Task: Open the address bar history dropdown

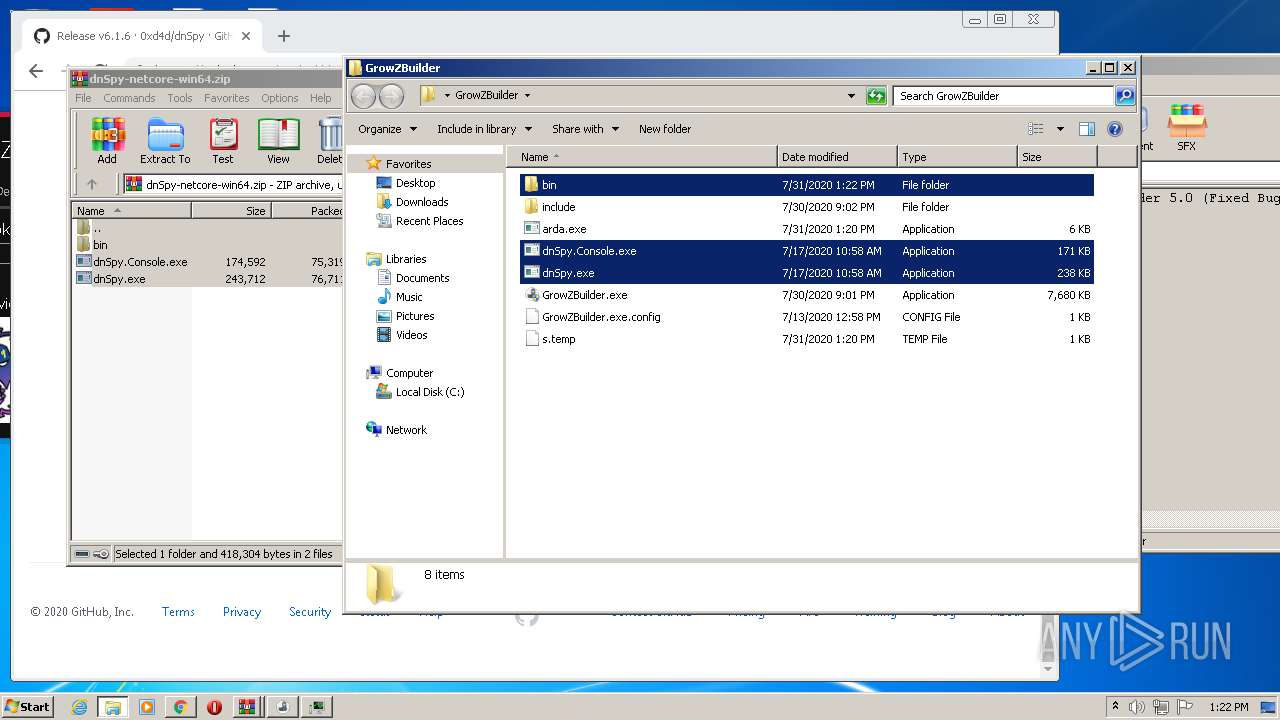Action: click(851, 96)
